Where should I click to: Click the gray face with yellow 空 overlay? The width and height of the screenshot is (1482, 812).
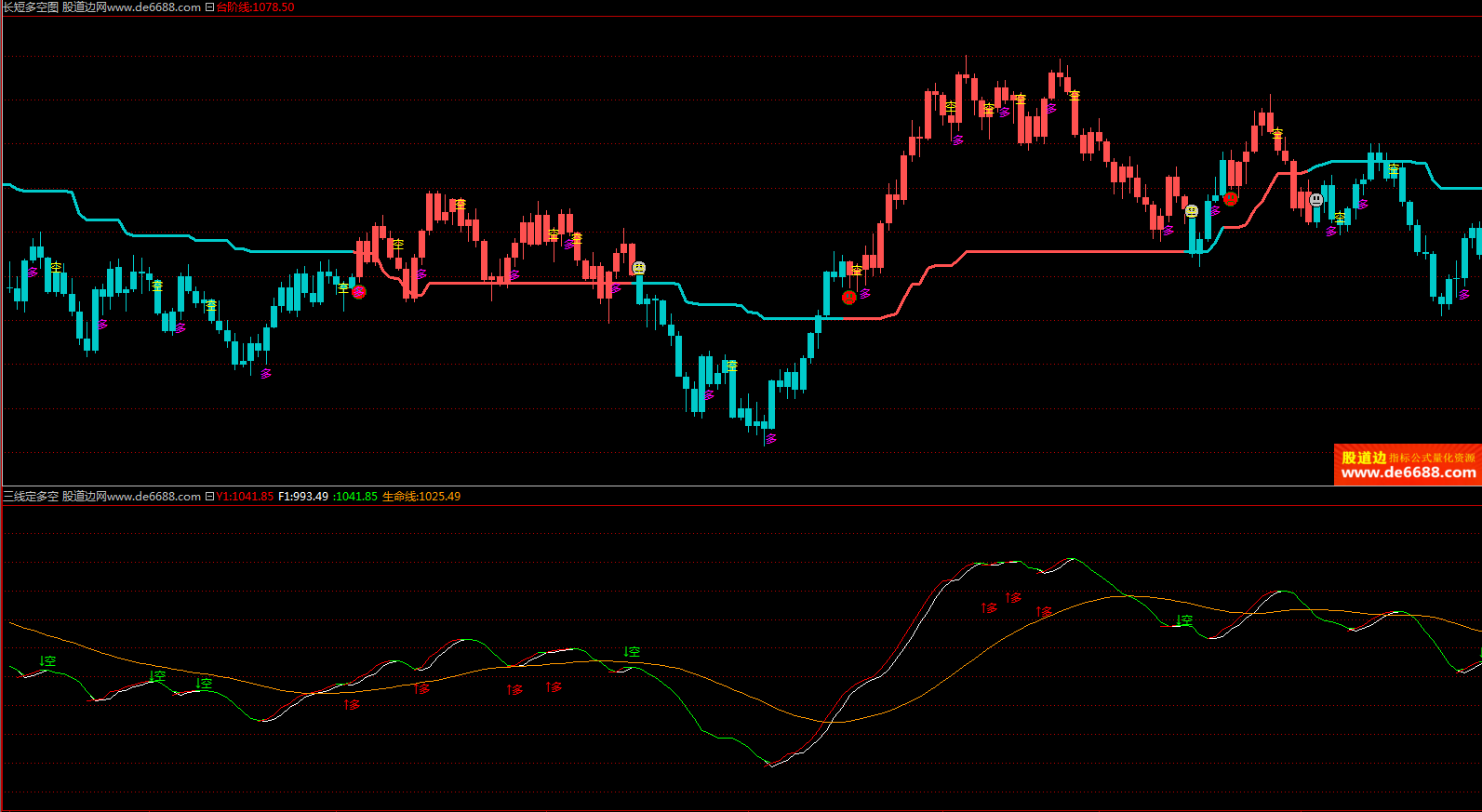click(x=1192, y=211)
